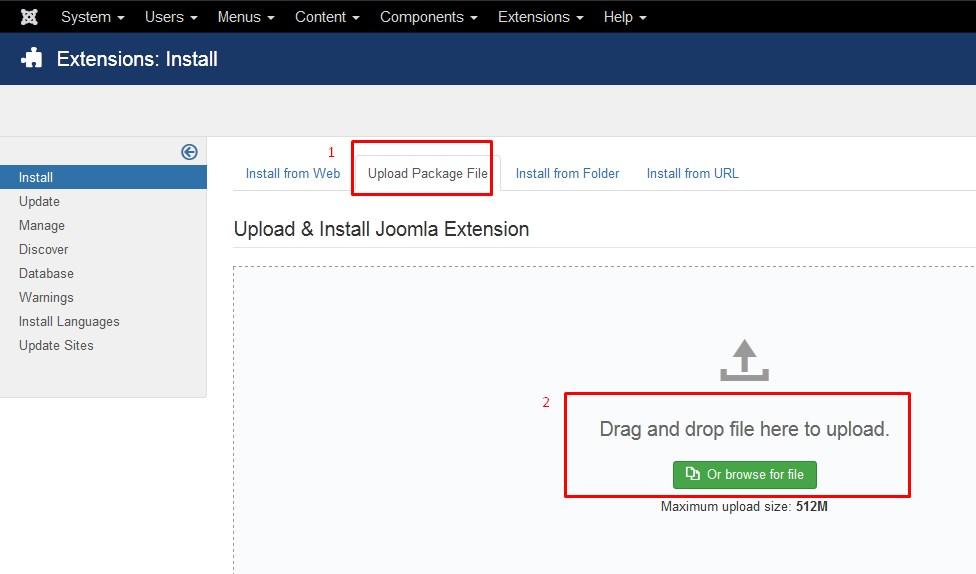Expand the Components menu
This screenshot has width=976, height=574.
428,17
